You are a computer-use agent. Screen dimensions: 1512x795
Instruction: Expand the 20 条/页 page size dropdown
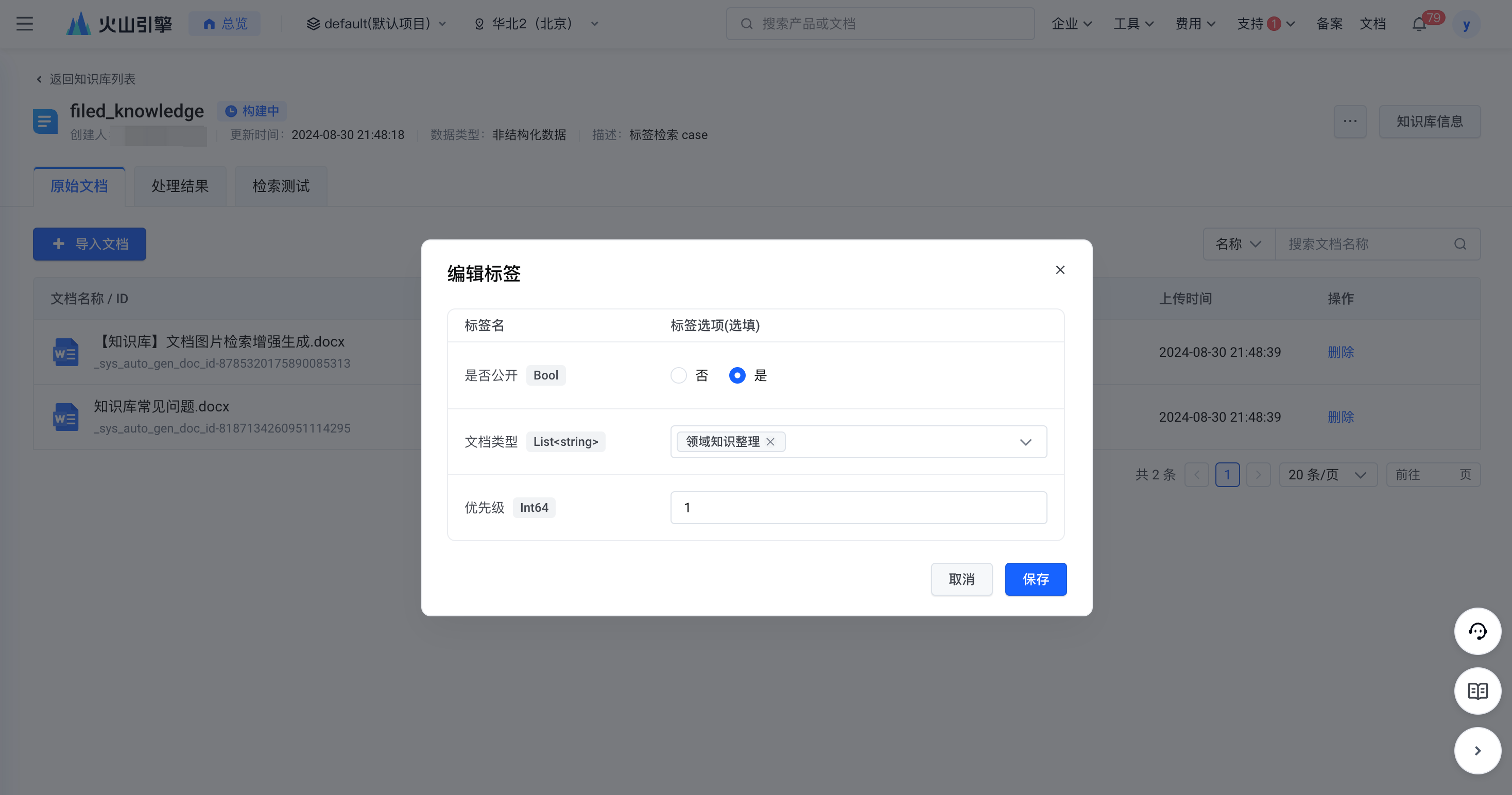(x=1328, y=475)
